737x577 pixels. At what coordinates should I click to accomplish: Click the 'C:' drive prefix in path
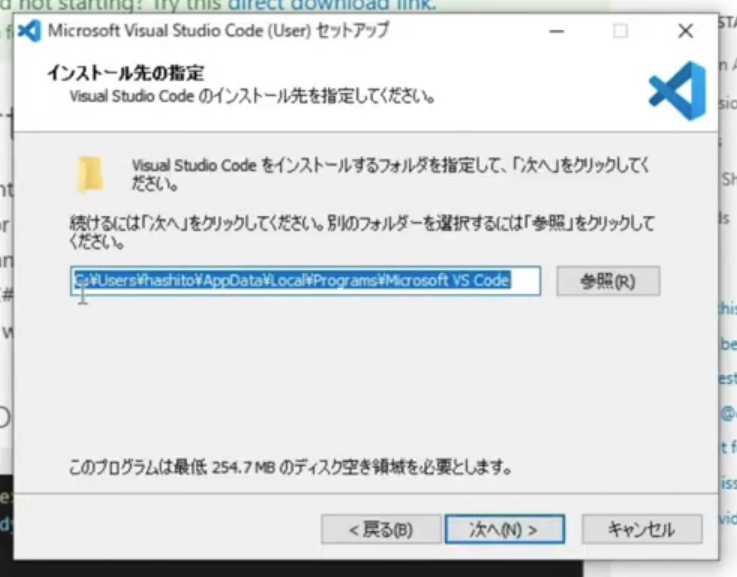tap(79, 281)
